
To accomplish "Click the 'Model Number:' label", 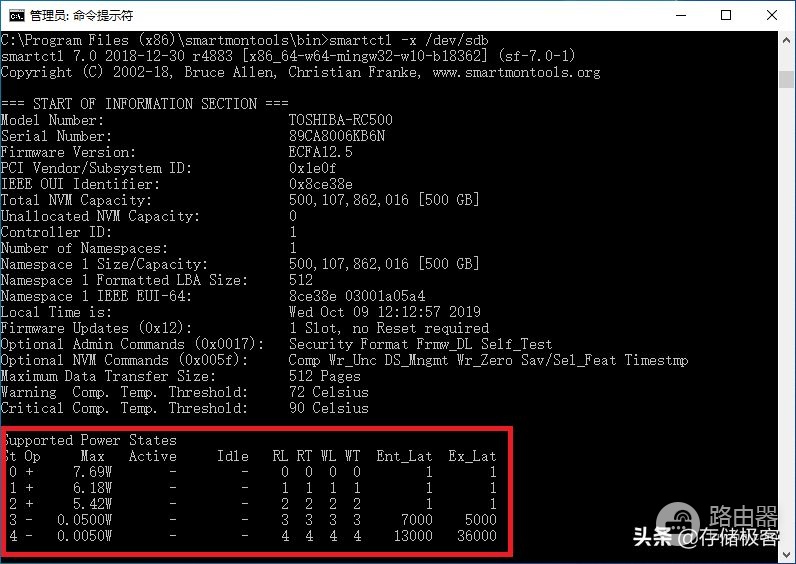I will (x=52, y=120).
